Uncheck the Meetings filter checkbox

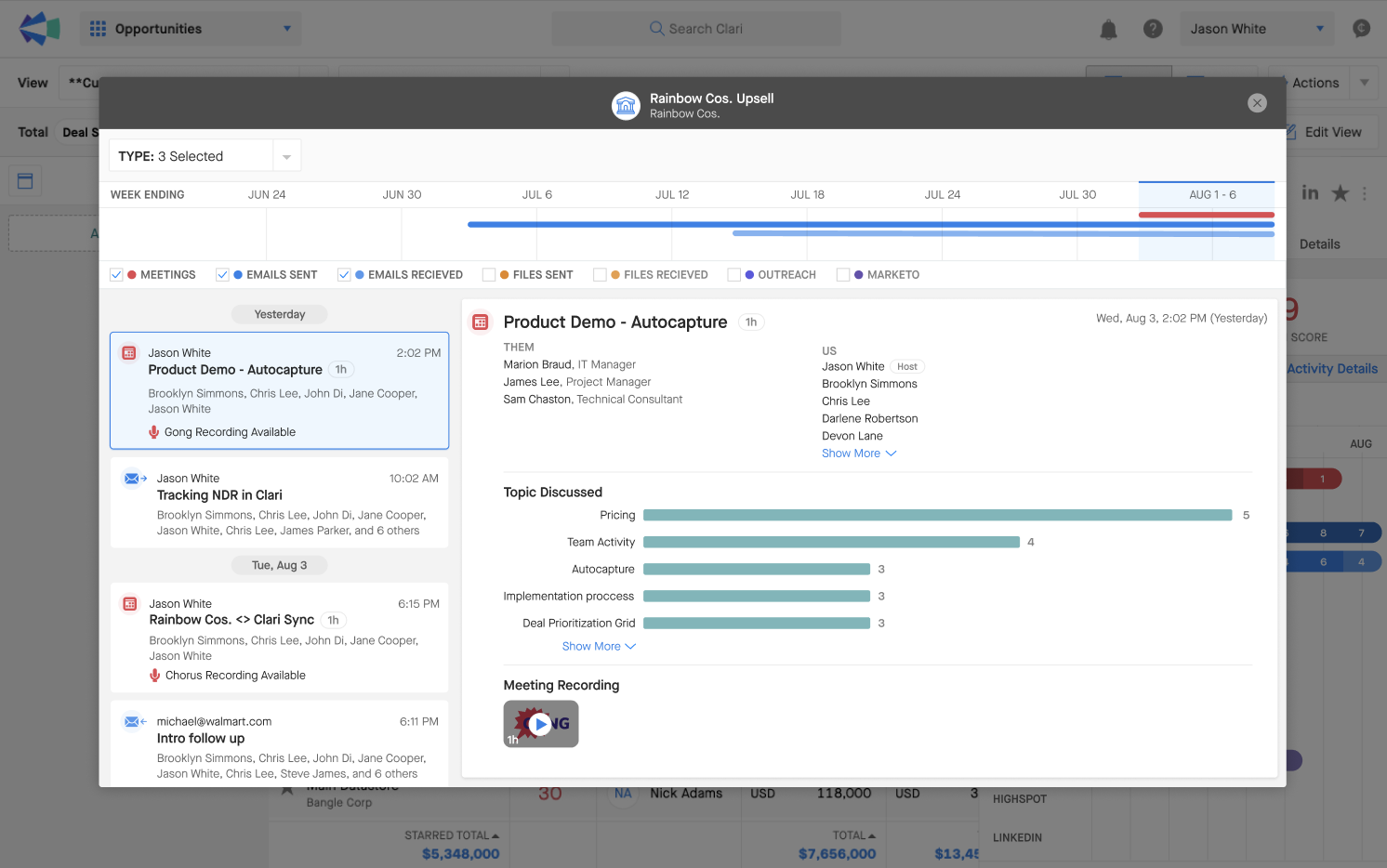click(x=116, y=275)
